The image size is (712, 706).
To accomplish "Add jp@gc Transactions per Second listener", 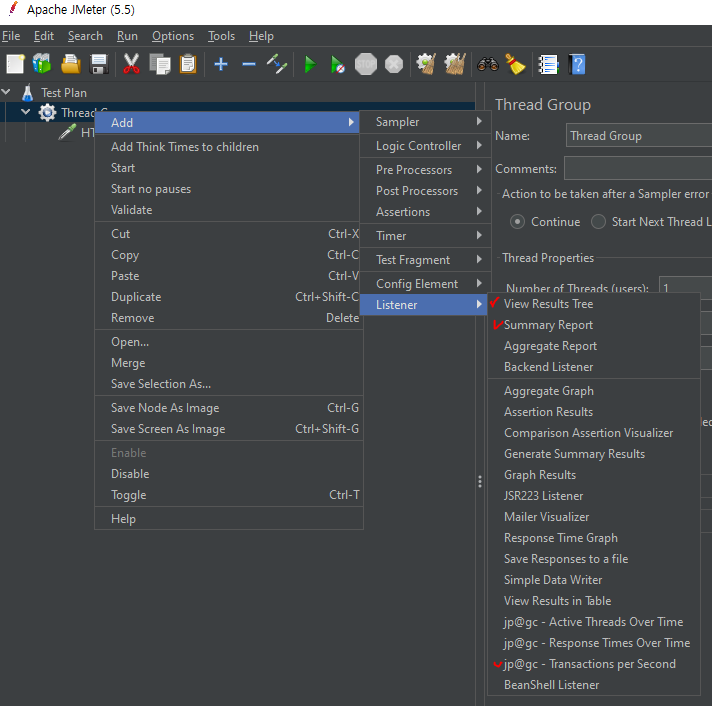I will click(x=593, y=664).
